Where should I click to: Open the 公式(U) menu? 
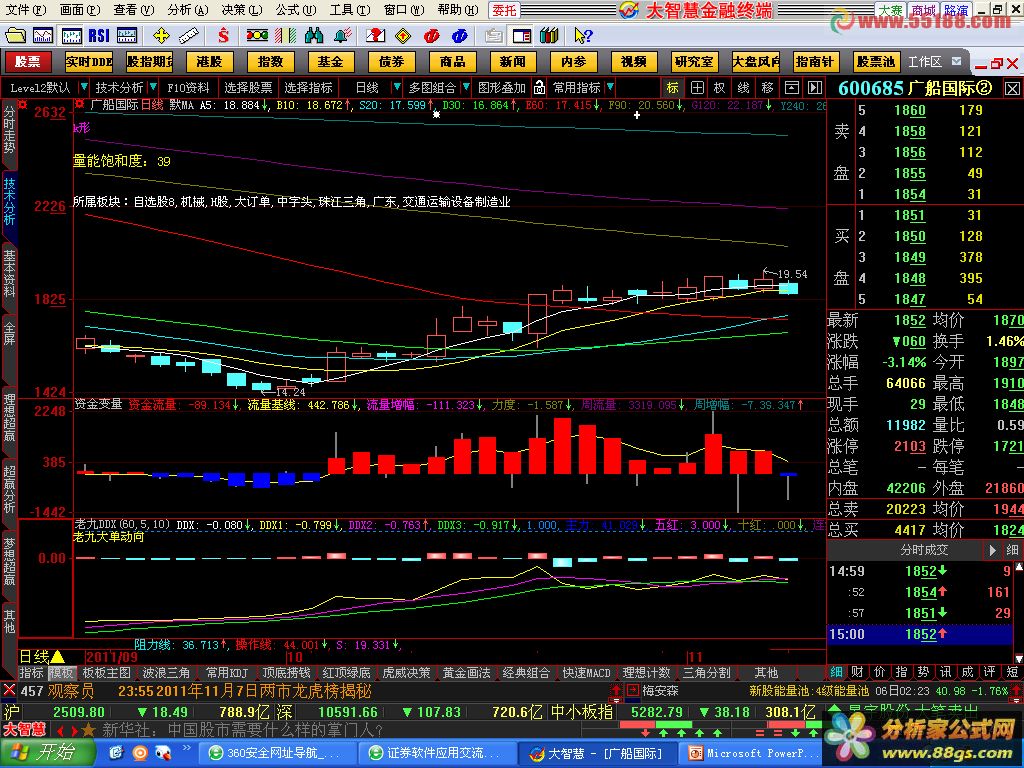(x=295, y=10)
